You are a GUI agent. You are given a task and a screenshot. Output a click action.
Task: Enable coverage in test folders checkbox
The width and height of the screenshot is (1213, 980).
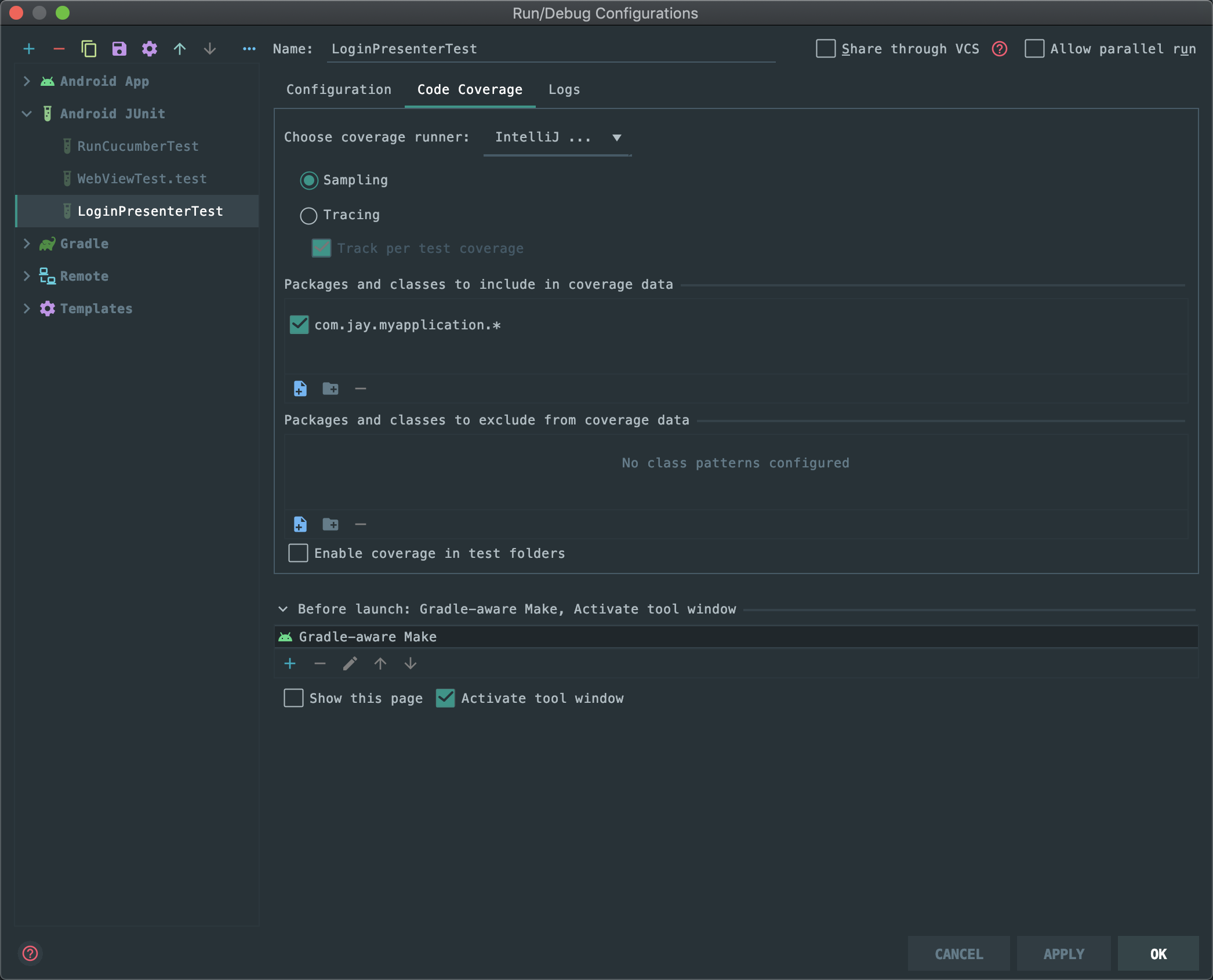point(298,553)
